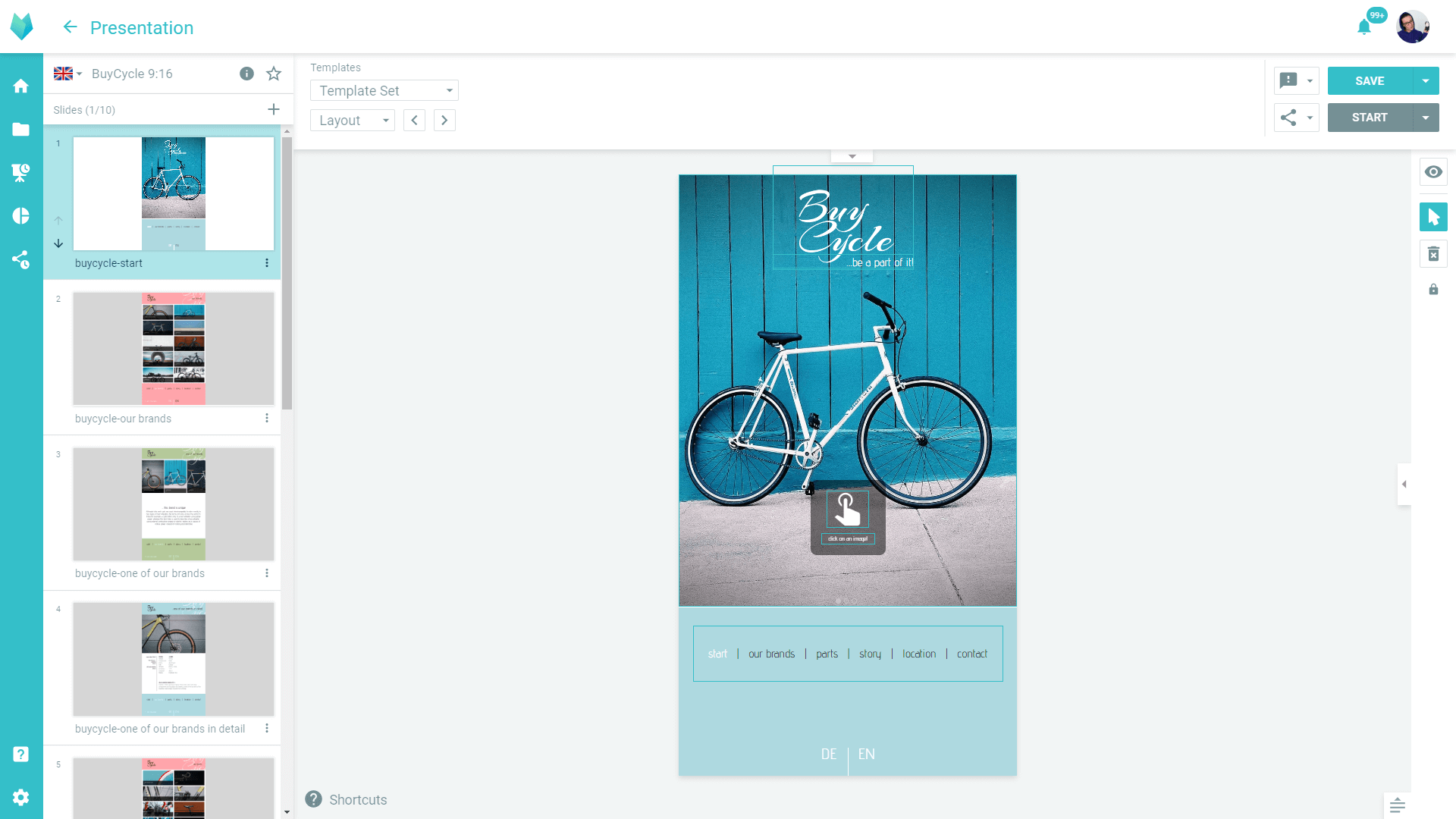Select 'story' in slide navigation
This screenshot has height=819, width=1456.
pyautogui.click(x=870, y=654)
